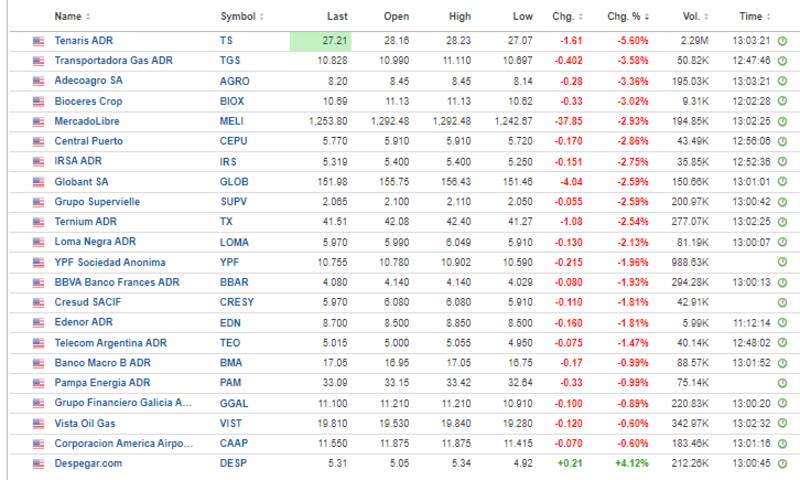Image resolution: width=800 pixels, height=480 pixels.
Task: Click the flag icon next to MercadoLibre
Action: coord(39,121)
